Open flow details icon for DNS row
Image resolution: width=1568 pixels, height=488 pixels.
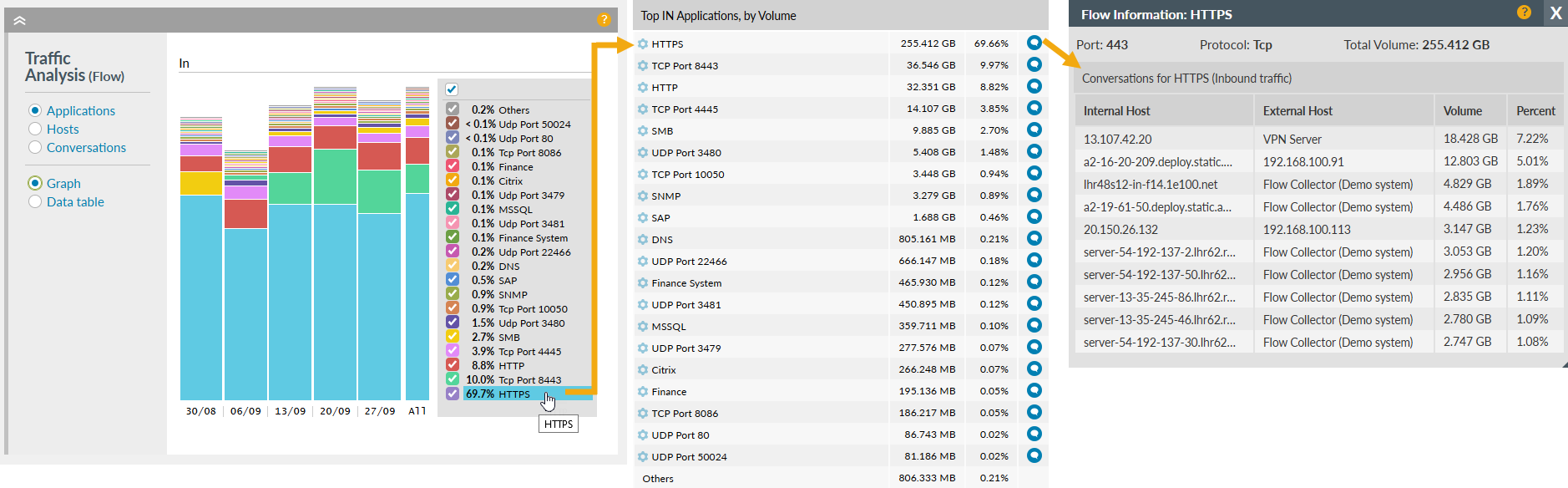tap(1034, 238)
